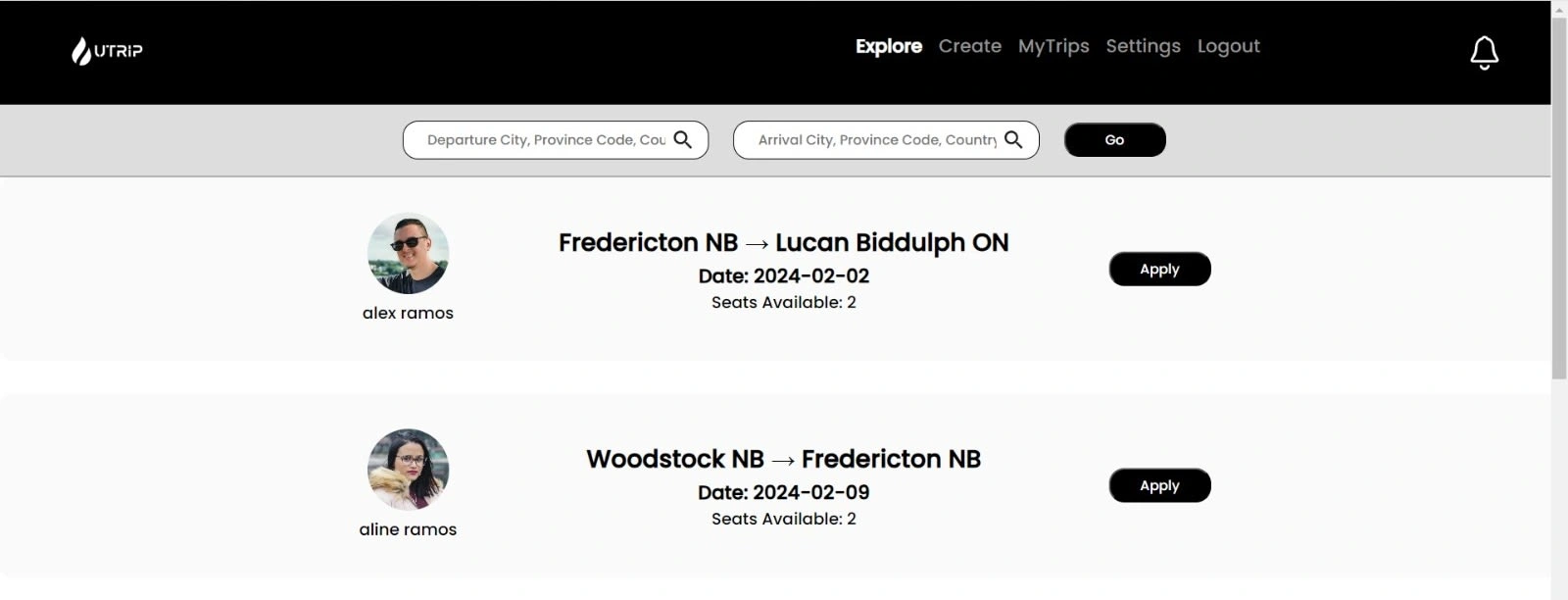This screenshot has height=600, width=1568.
Task: Click the departure search magnifier icon
Action: [683, 140]
